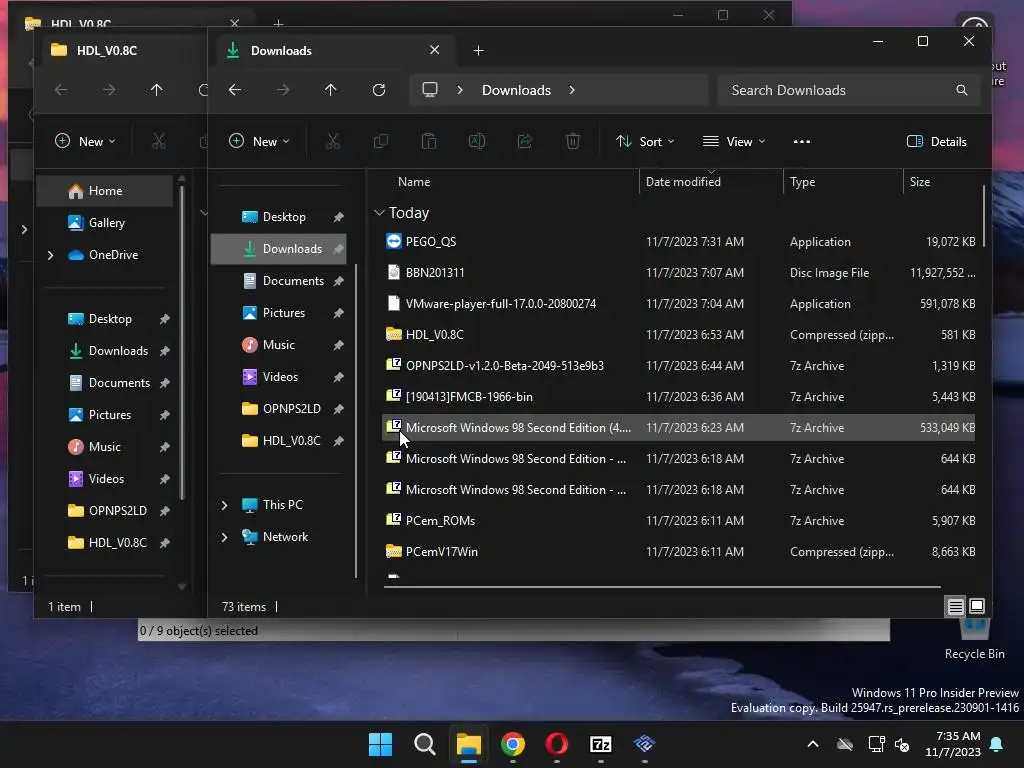Select HDL_V0.8C compressed folder in file list
The width and height of the screenshot is (1024, 768).
pyautogui.click(x=679, y=334)
